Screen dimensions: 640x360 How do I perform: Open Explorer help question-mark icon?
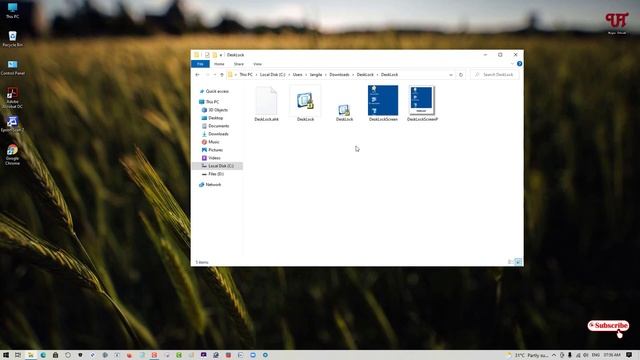519,64
